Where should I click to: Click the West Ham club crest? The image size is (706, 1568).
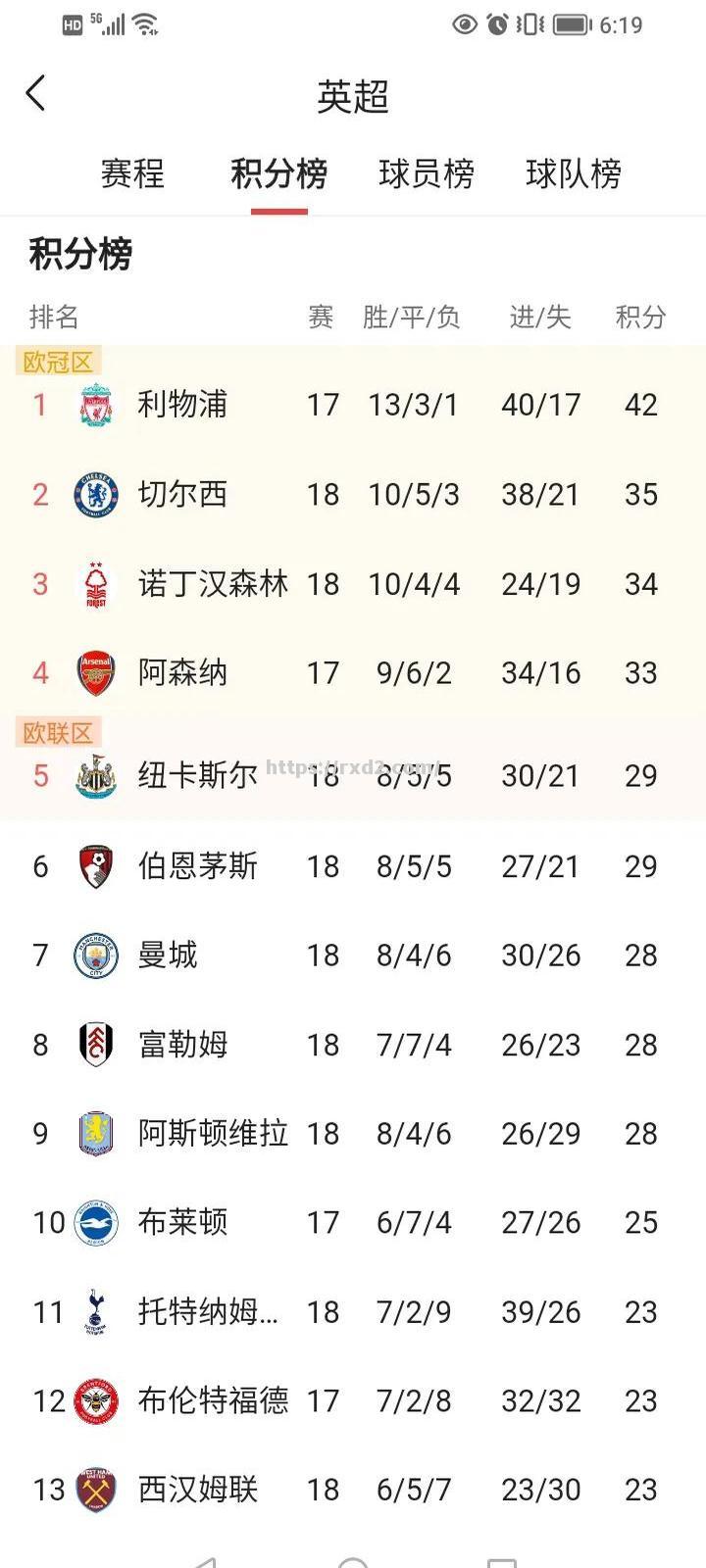coord(96,1491)
